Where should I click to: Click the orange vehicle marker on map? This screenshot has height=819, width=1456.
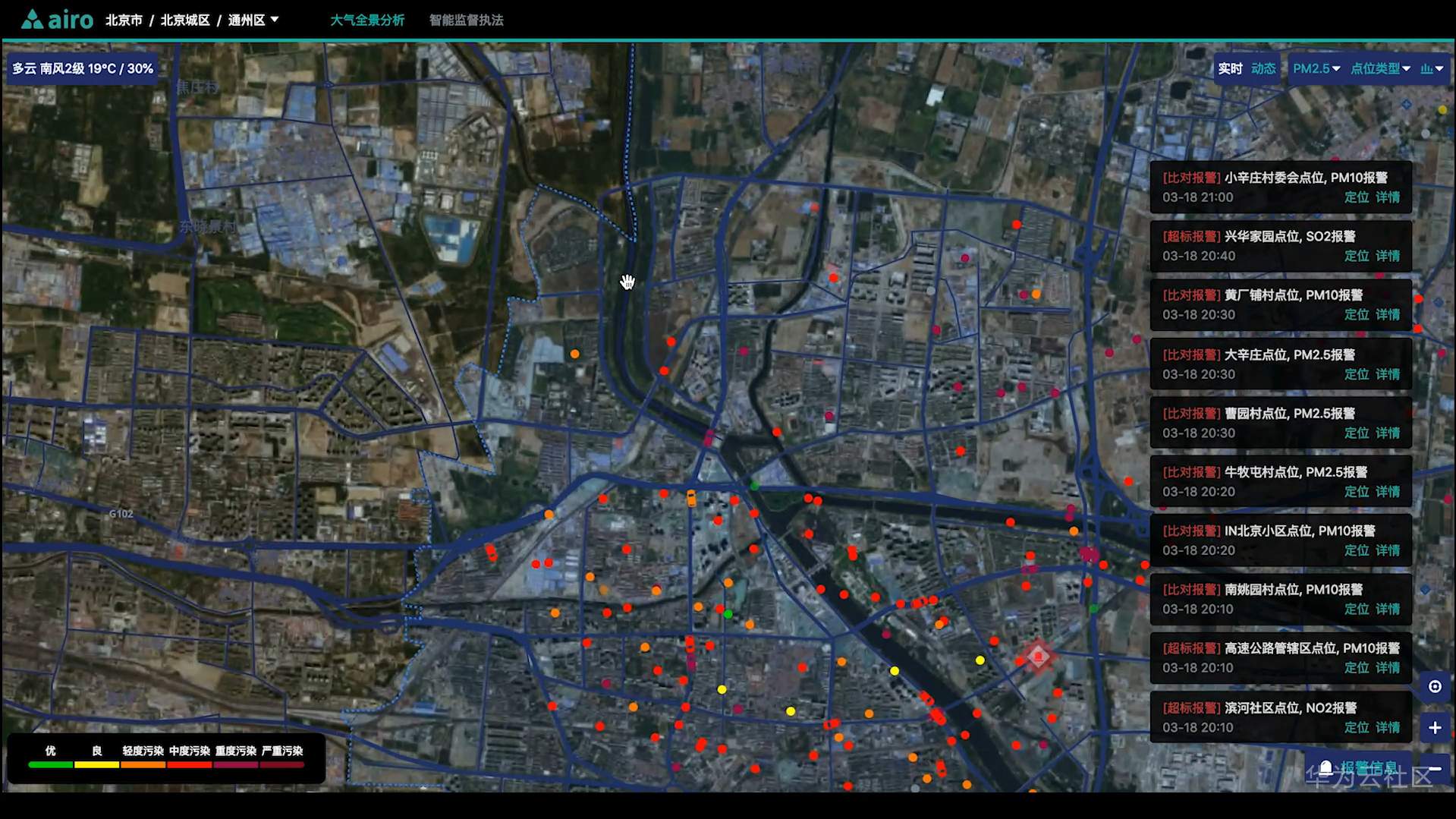click(691, 498)
